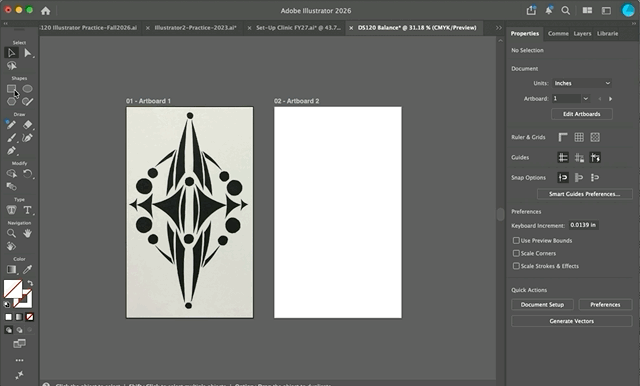Choose the Curvature pen tool
640x386 pixels.
coord(27,138)
